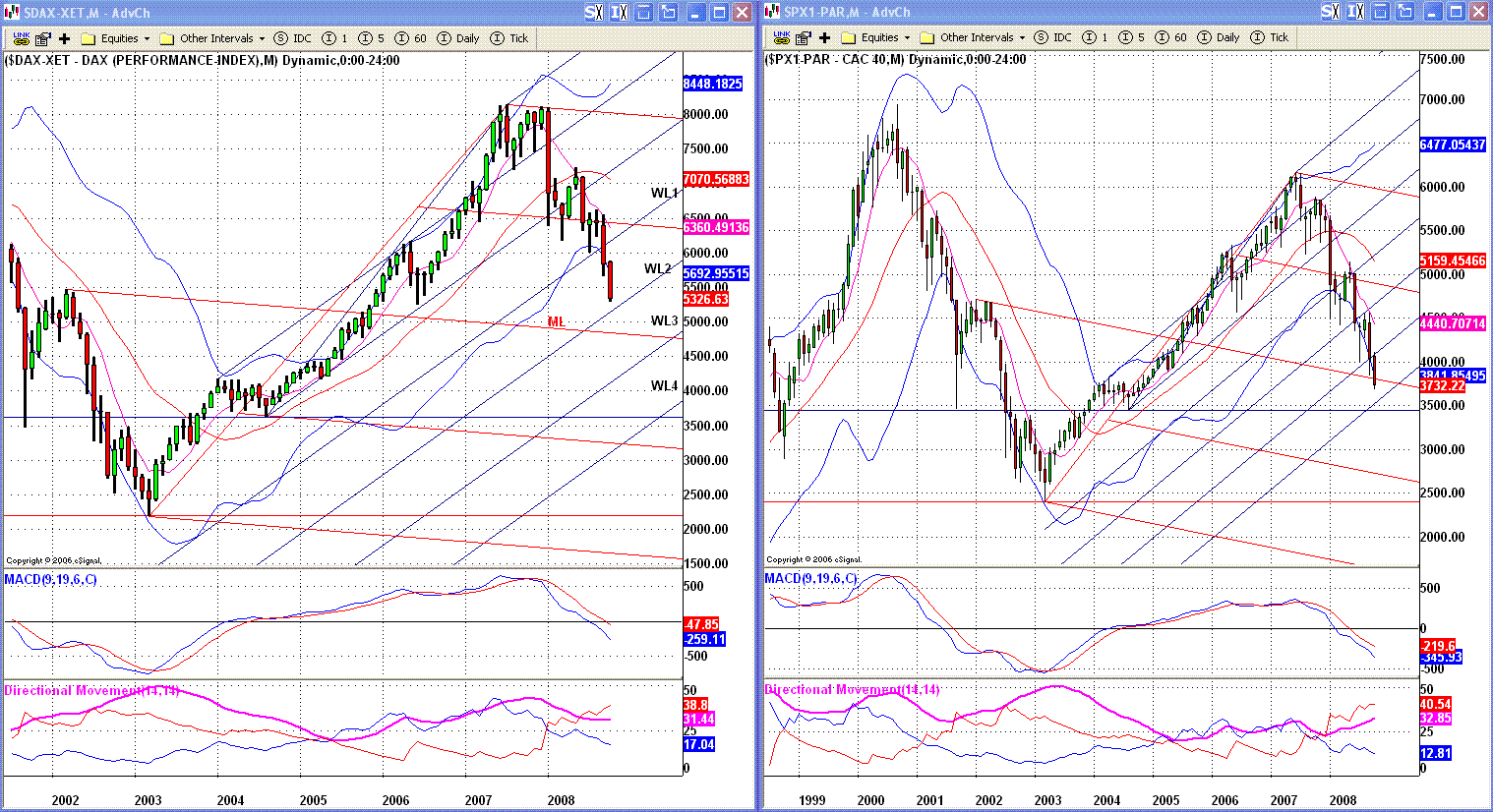
Task: Select Tick interval in CAC 40 chart
Action: (x=1270, y=37)
